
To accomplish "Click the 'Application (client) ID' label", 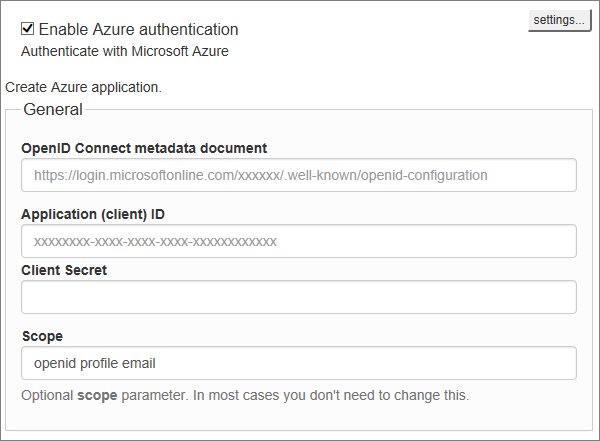I will click(x=93, y=214).
